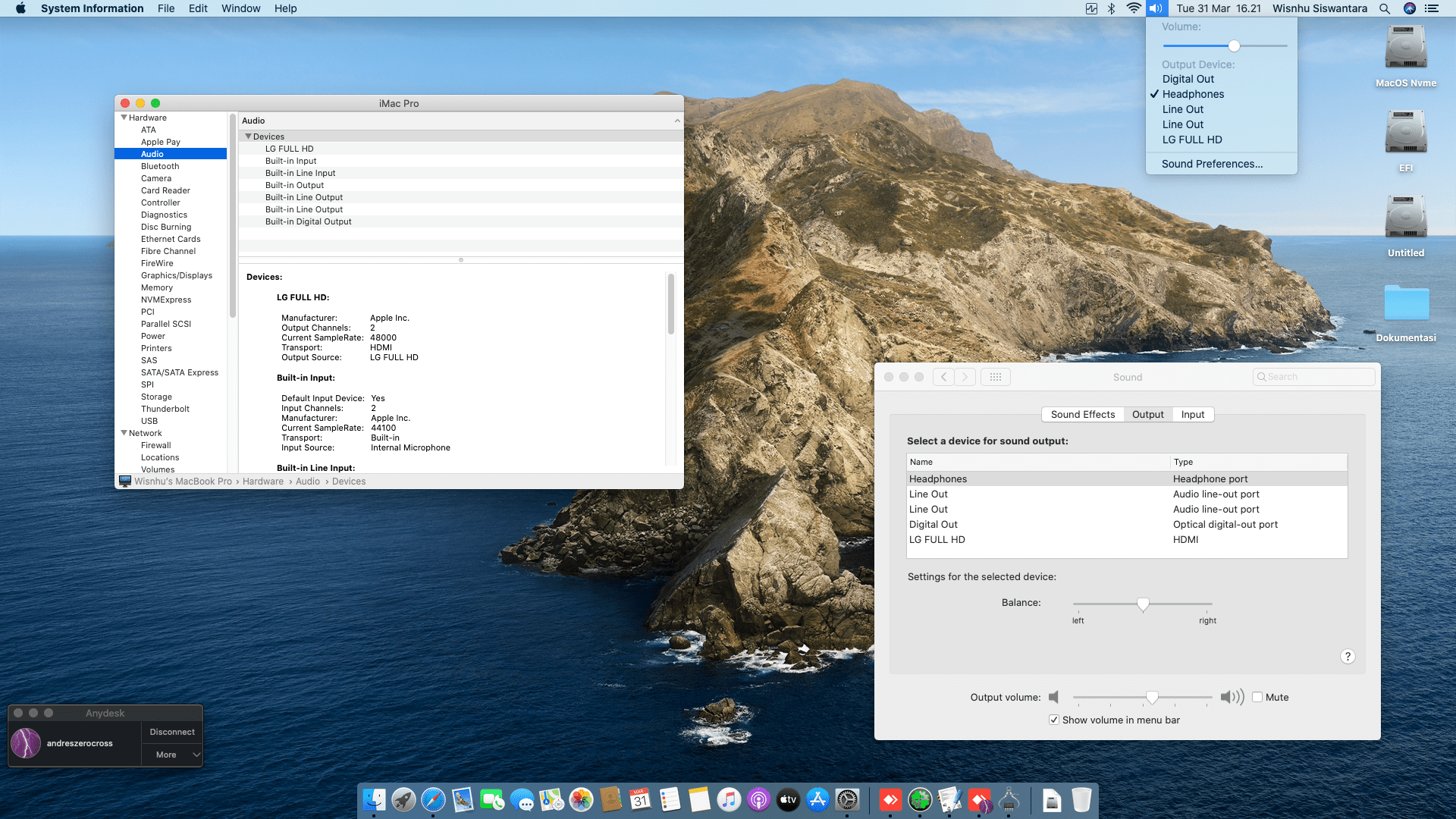Screen dimensions: 1456x819
Task: Open Trash from the Dock
Action: tap(1081, 799)
